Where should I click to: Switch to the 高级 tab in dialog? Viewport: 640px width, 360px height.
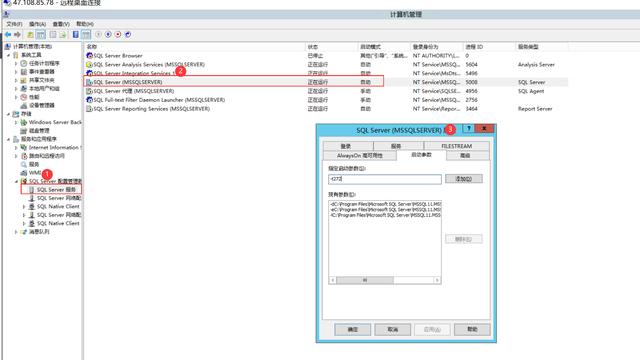point(468,156)
